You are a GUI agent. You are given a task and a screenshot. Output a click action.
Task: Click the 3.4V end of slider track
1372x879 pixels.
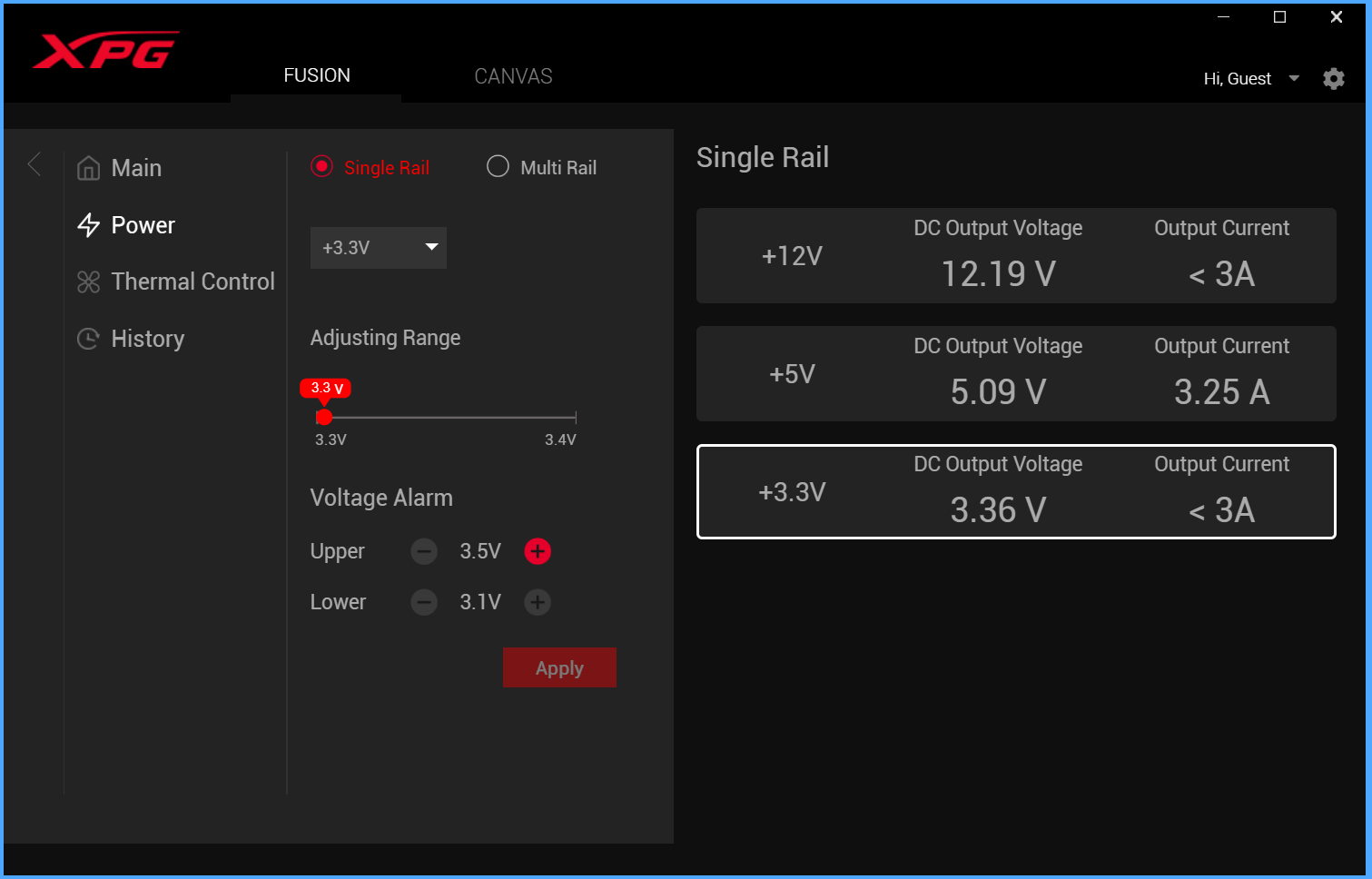tap(576, 418)
